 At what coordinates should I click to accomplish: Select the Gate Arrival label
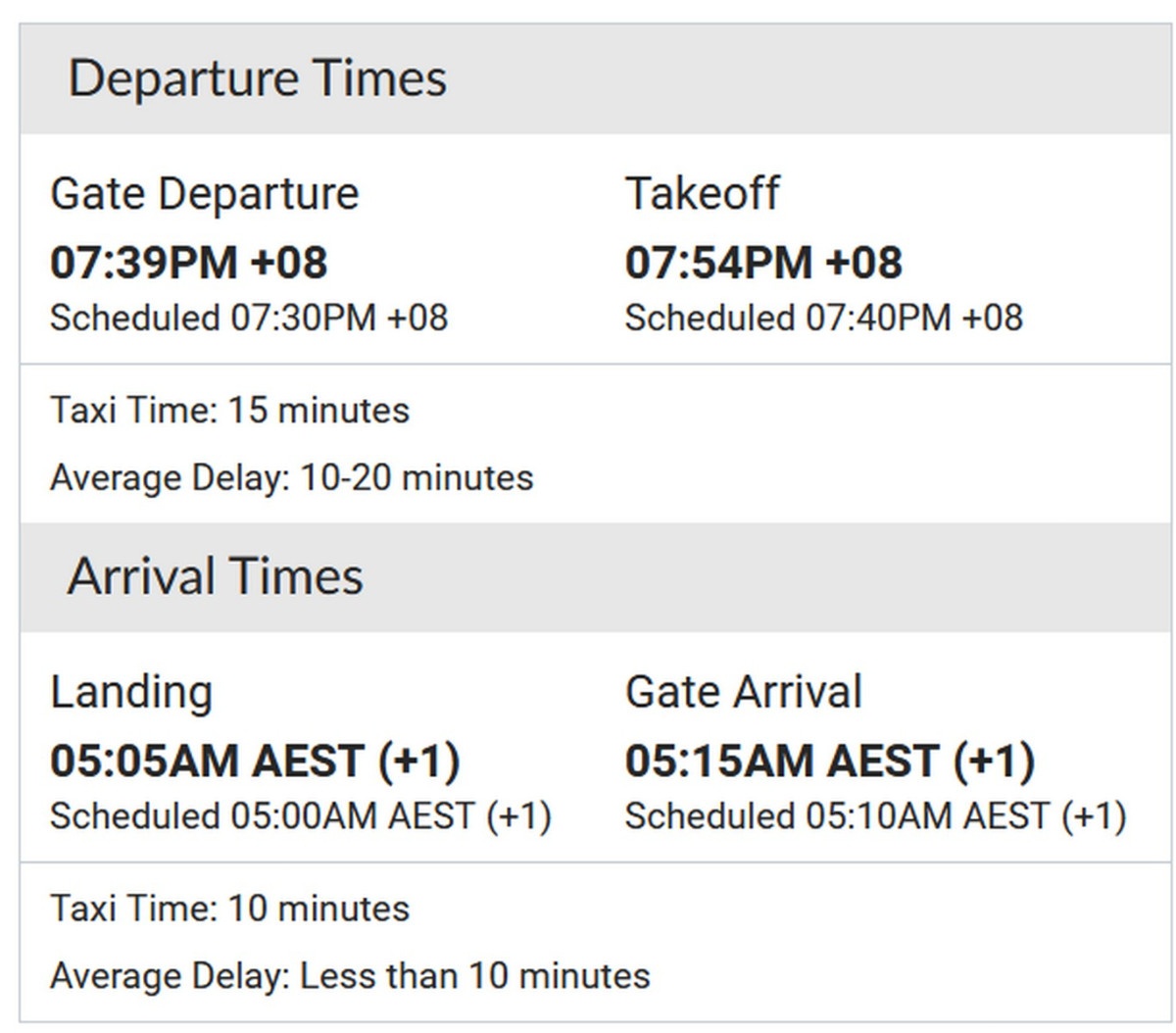[x=744, y=692]
